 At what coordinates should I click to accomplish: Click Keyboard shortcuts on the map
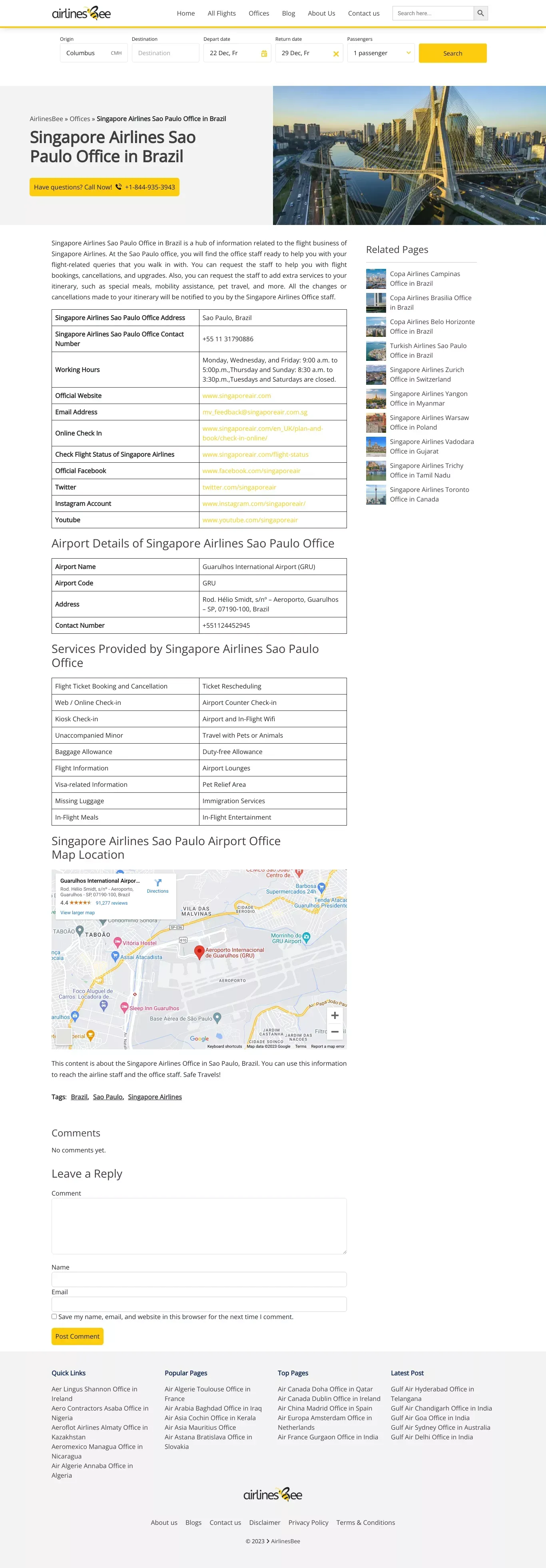coord(225,1047)
